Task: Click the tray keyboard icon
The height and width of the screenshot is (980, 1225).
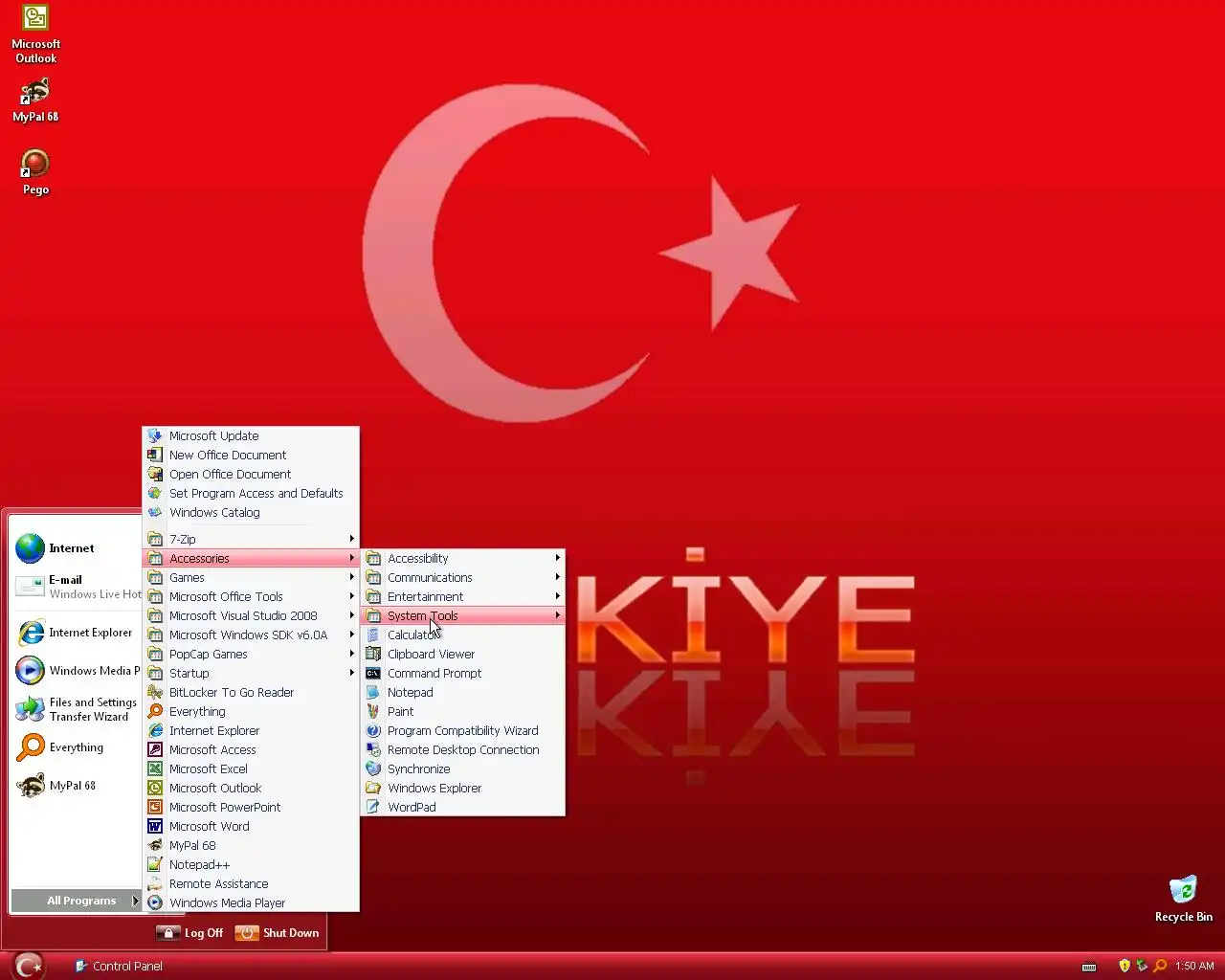Action: tap(1089, 967)
